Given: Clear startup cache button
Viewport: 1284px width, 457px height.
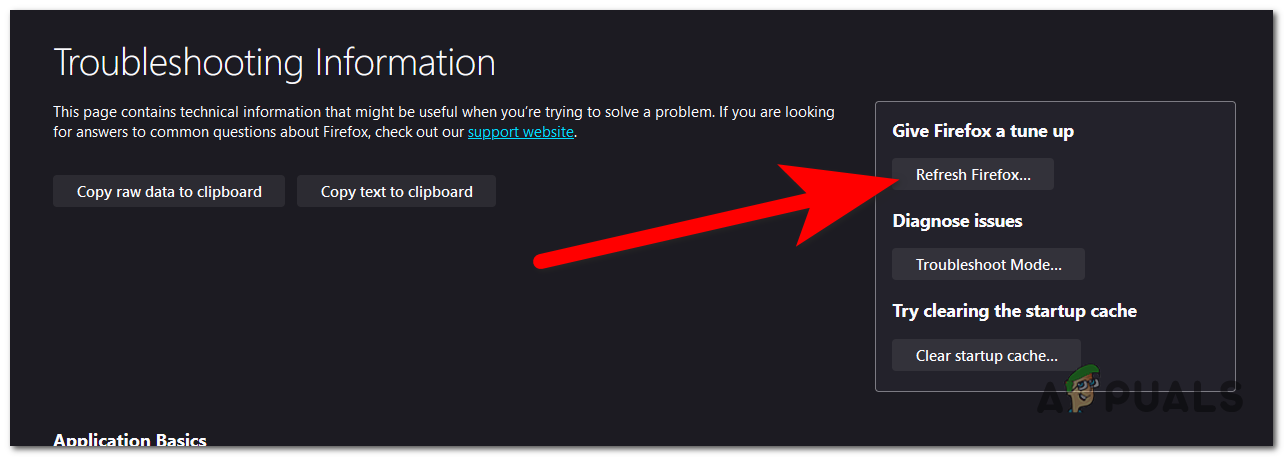Looking at the screenshot, I should [x=986, y=355].
